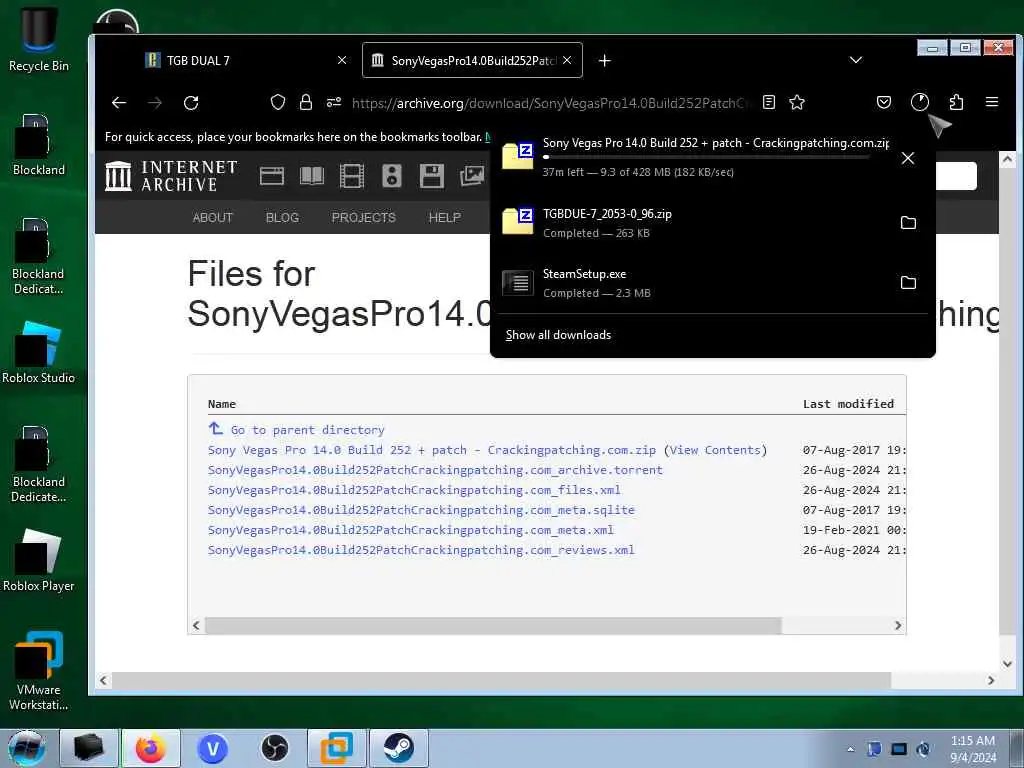Open site permissions icon in address bar

(x=334, y=103)
